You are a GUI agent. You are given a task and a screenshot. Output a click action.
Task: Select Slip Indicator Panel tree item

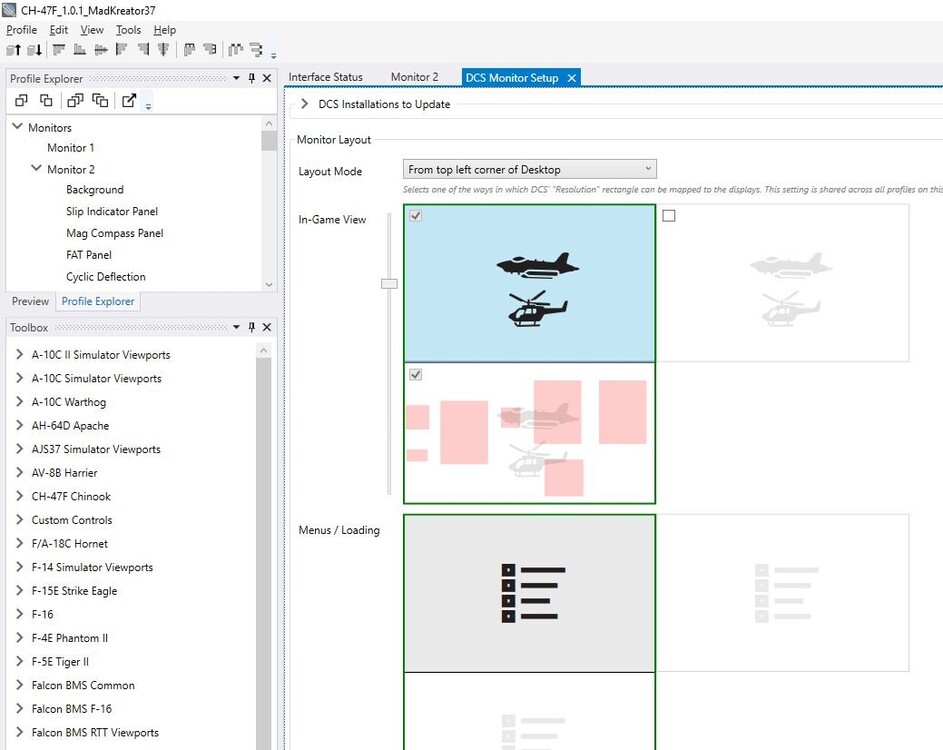(112, 211)
